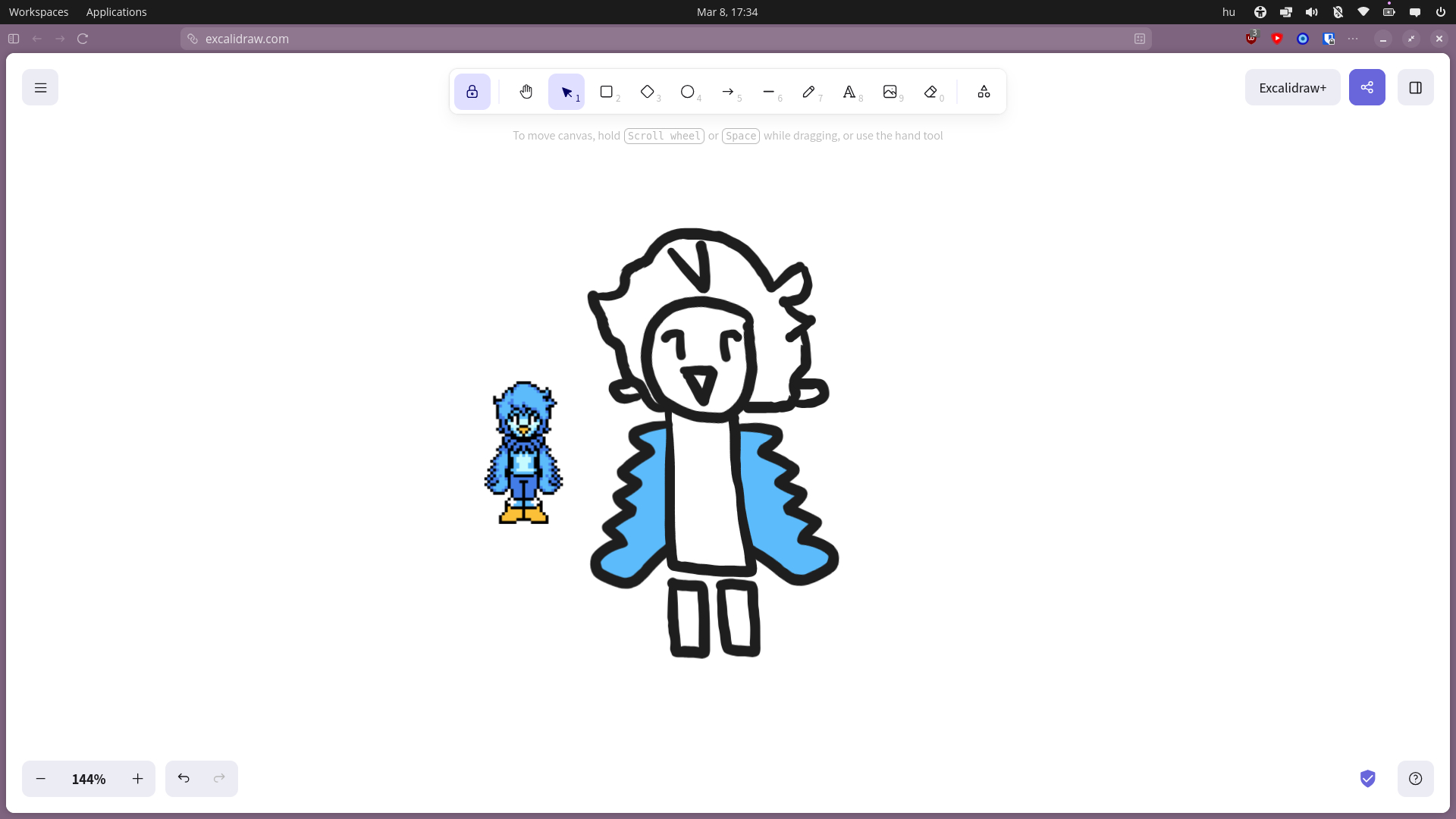Select the Text tool
Image resolution: width=1456 pixels, height=819 pixels.
coord(849,92)
